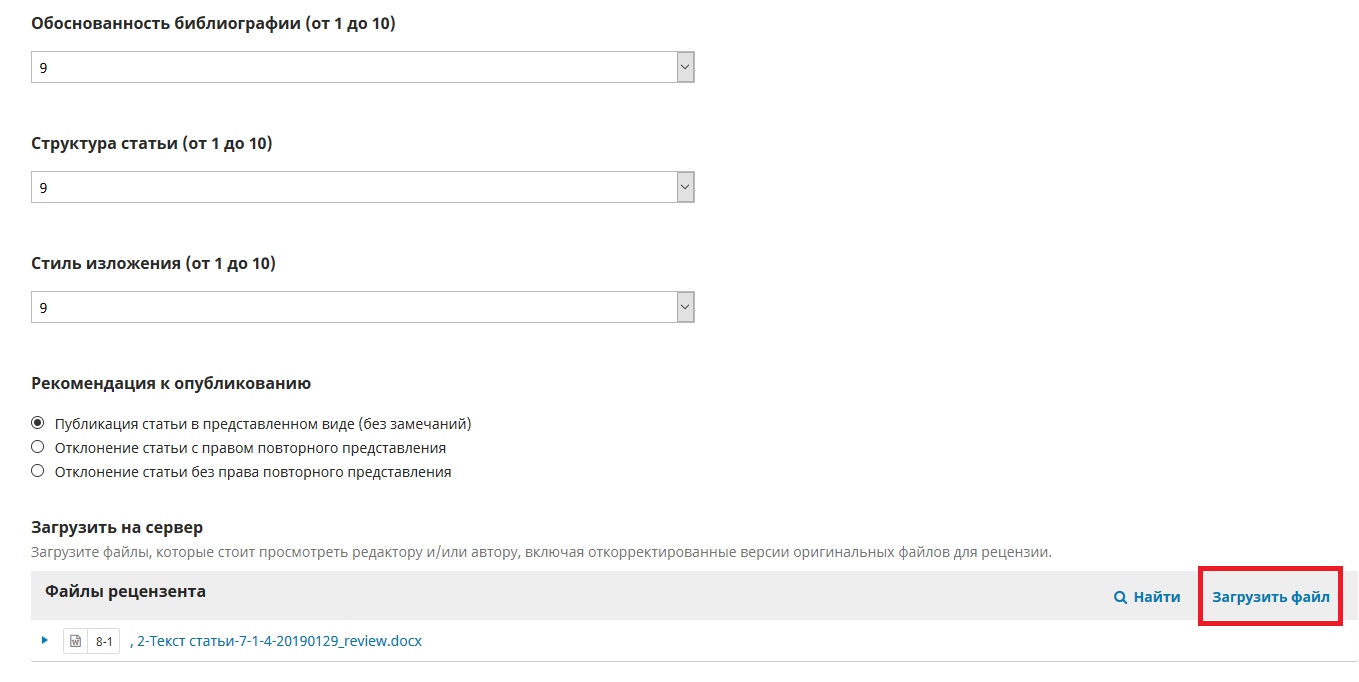The width and height of the screenshot is (1359, 682).
Task: Expand file details with the blue triangle
Action: click(x=45, y=640)
